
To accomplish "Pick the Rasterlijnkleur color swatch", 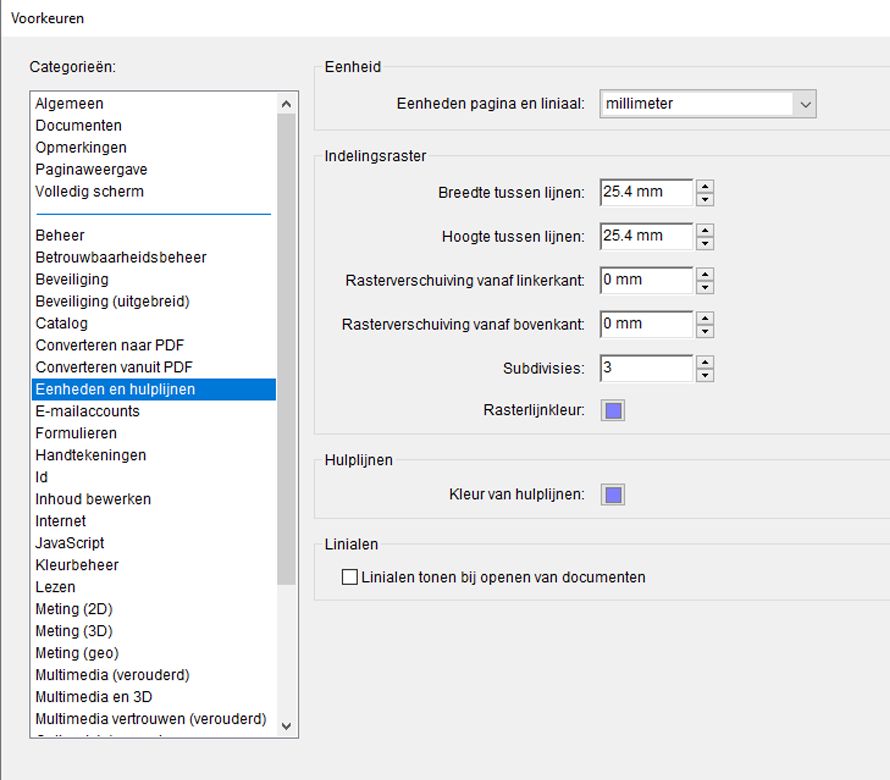I will pyautogui.click(x=613, y=411).
